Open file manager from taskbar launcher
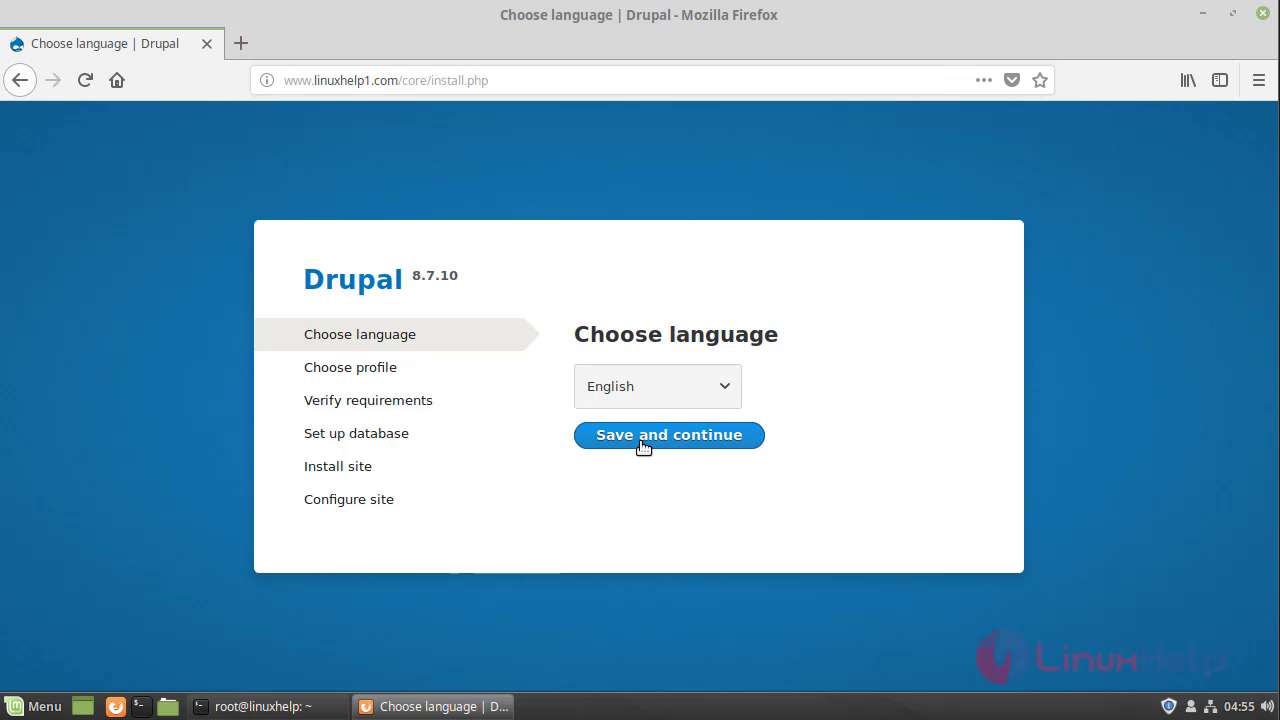 [x=168, y=706]
